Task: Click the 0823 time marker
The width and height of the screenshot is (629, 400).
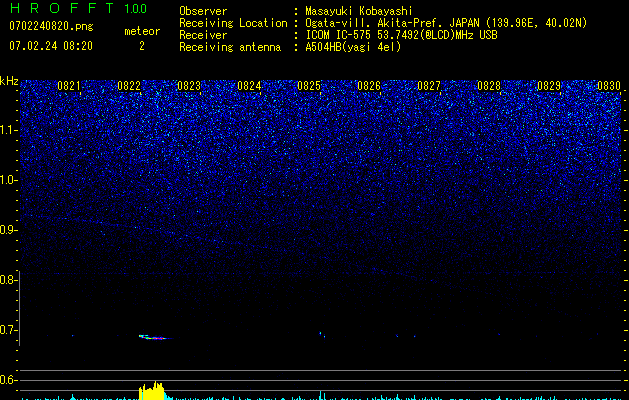Action: tap(189, 86)
